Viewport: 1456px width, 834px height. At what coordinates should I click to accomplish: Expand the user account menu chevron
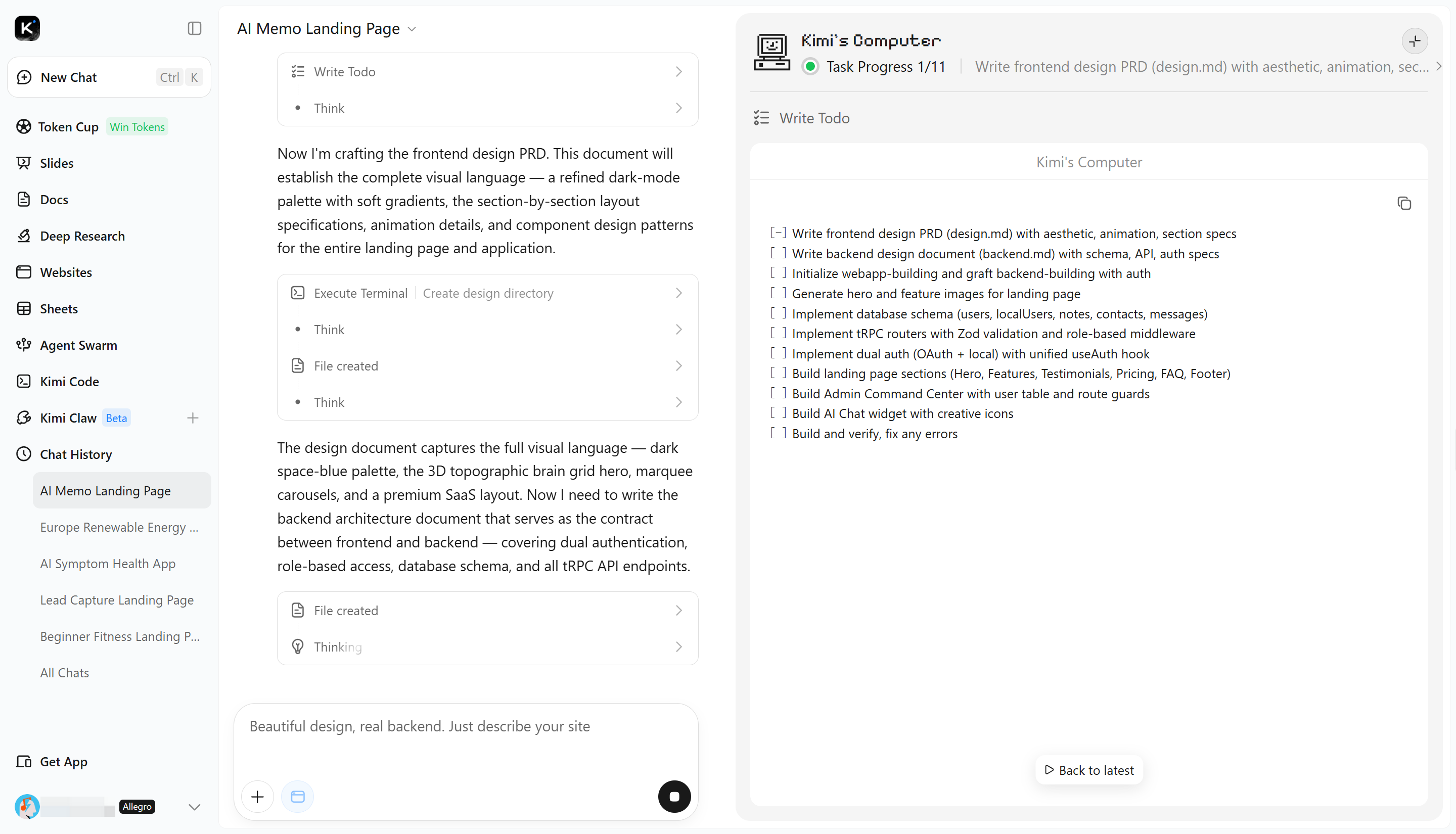[194, 807]
